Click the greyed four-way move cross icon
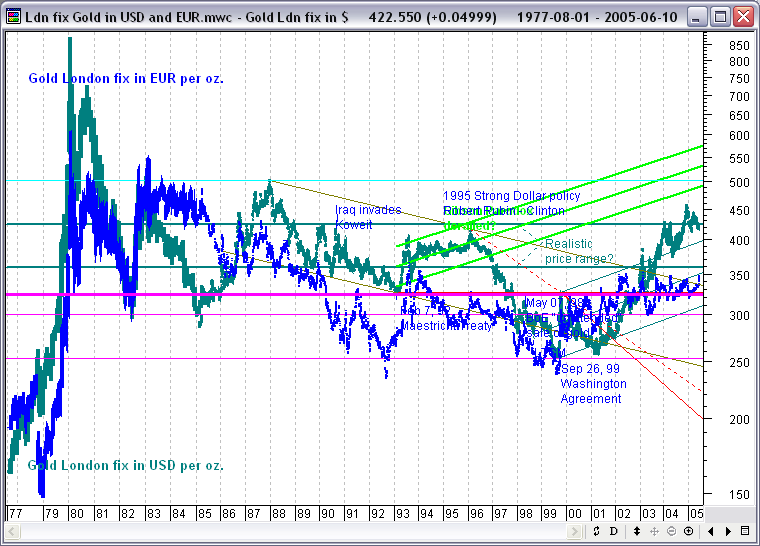760x546 pixels. point(654,530)
